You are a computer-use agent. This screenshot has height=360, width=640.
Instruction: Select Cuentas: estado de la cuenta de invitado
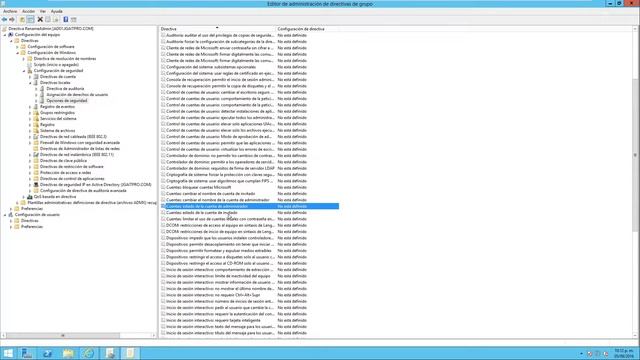click(202, 213)
